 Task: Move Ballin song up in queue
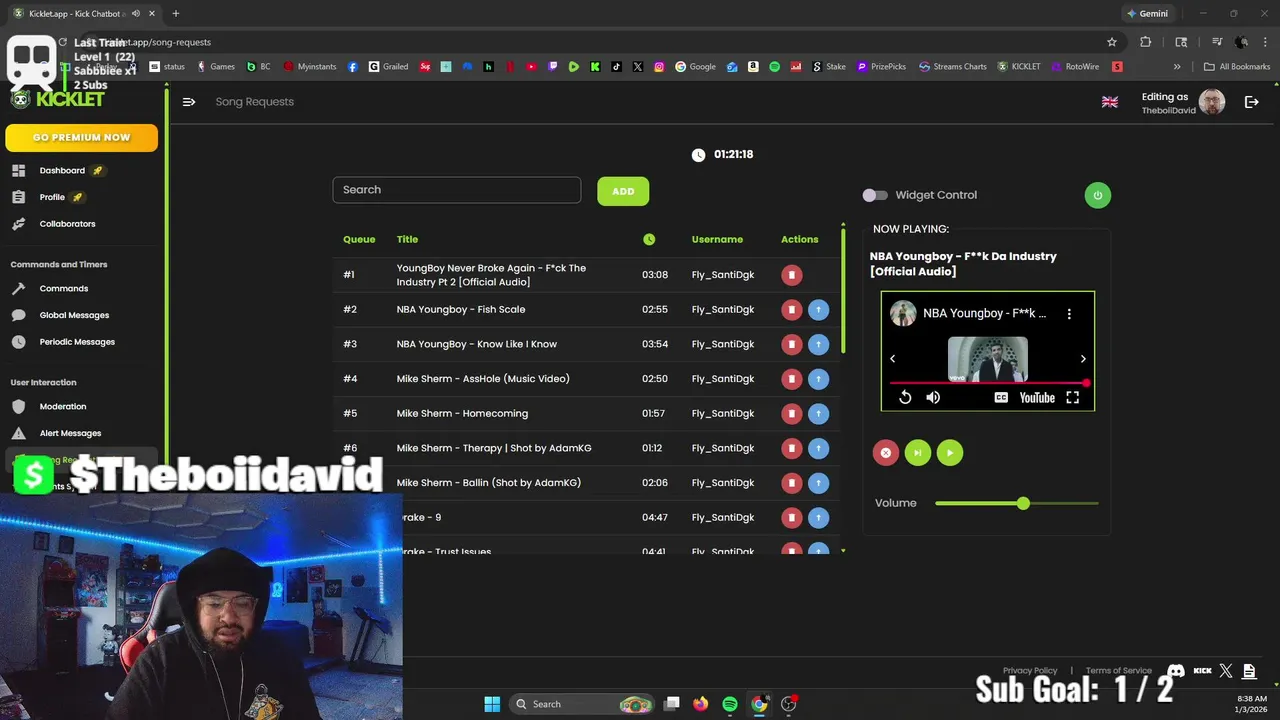(x=818, y=483)
